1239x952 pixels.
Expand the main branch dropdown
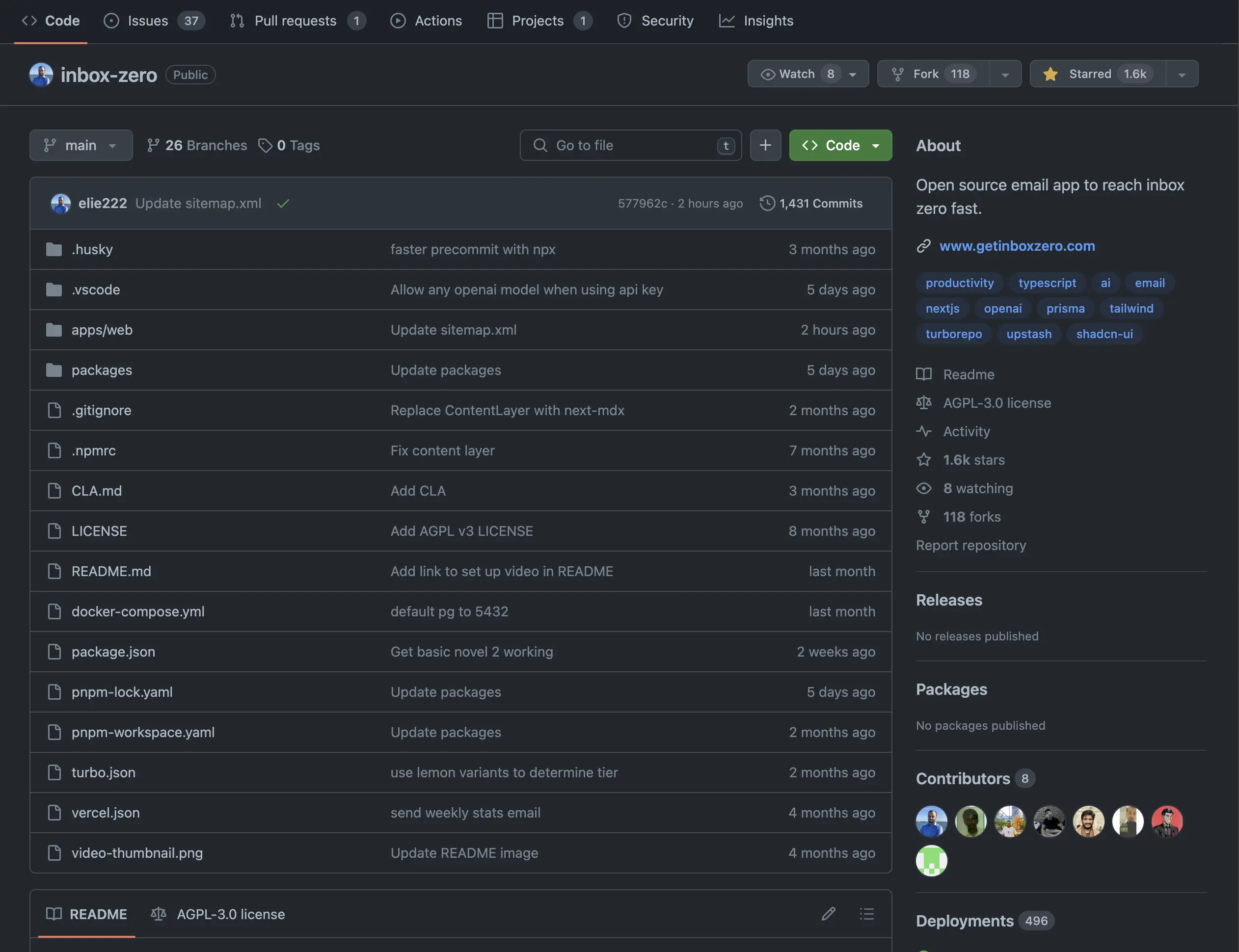point(81,146)
